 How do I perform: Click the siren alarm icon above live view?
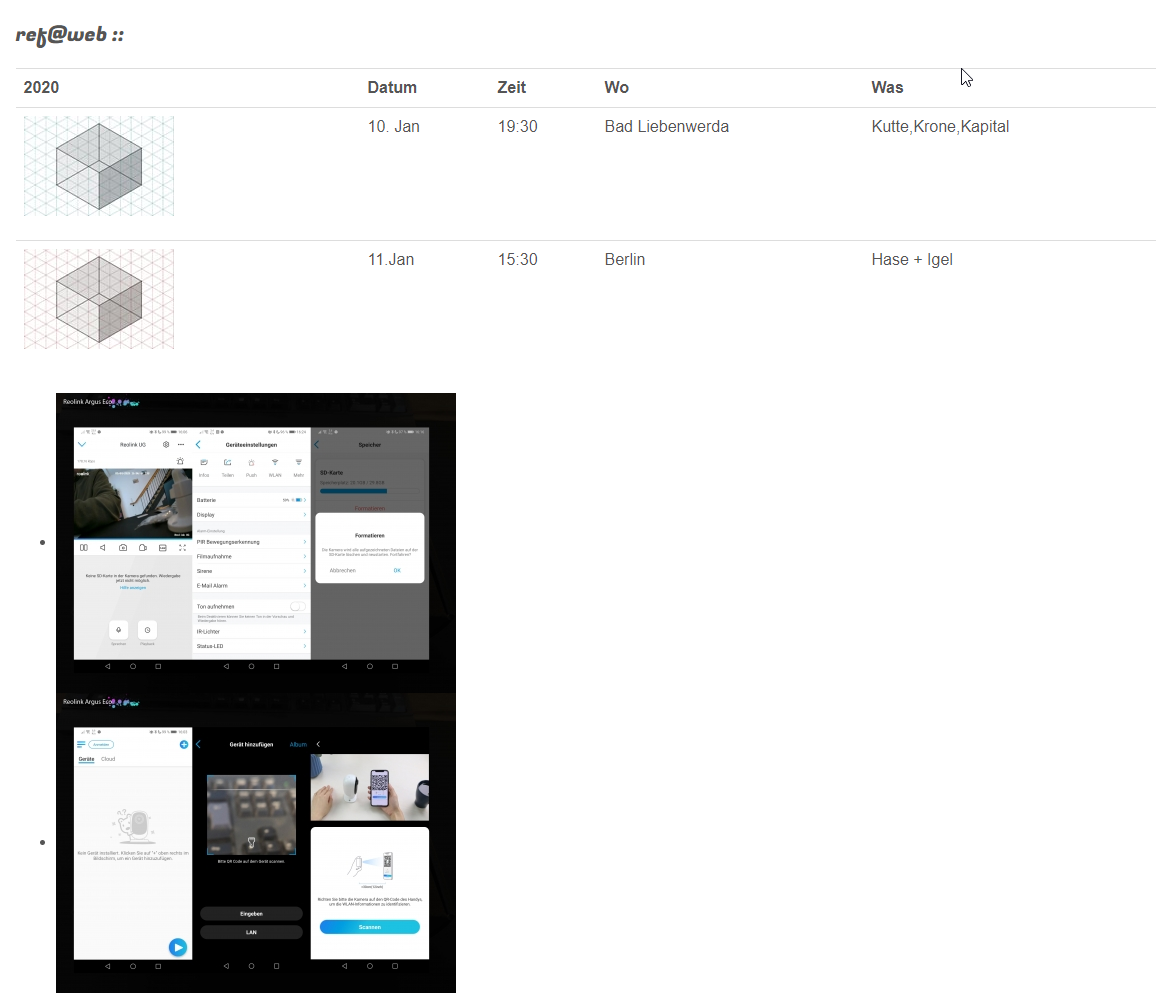click(180, 461)
